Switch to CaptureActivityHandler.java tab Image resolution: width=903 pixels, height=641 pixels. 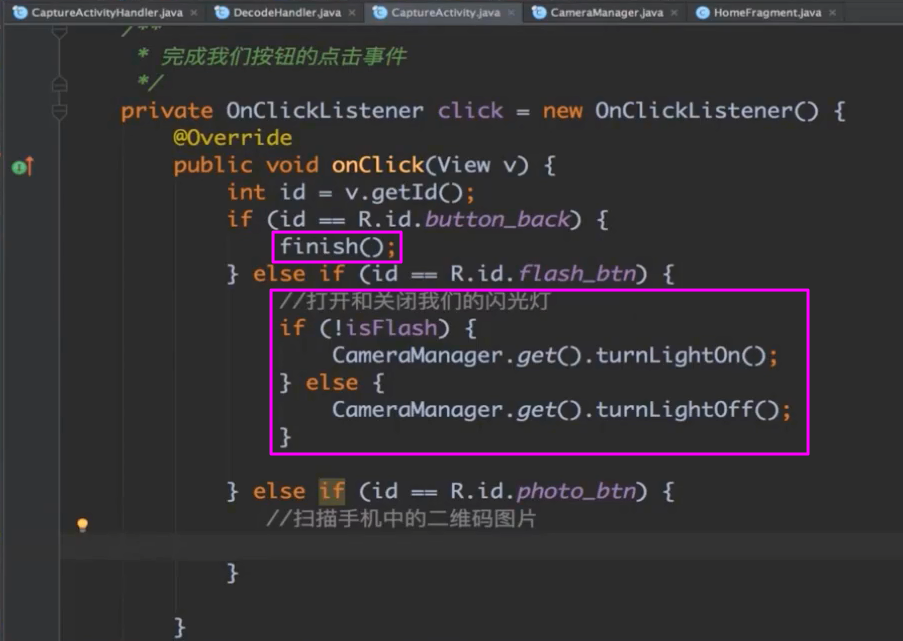pyautogui.click(x=107, y=12)
